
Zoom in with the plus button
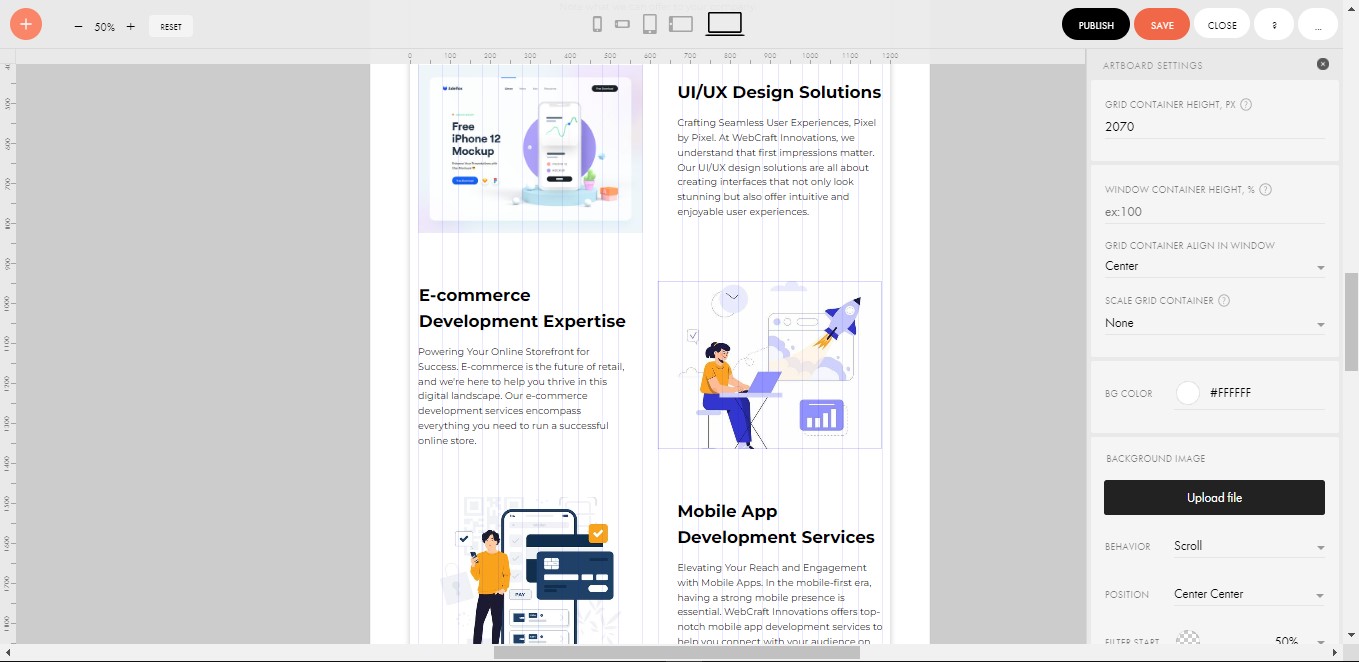tap(130, 26)
